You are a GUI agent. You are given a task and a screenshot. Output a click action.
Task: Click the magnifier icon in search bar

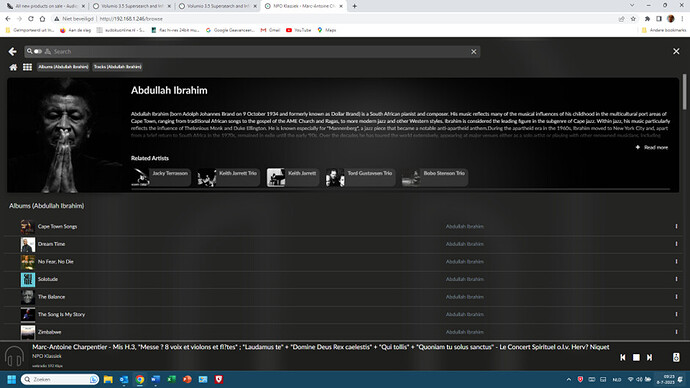click(x=29, y=51)
